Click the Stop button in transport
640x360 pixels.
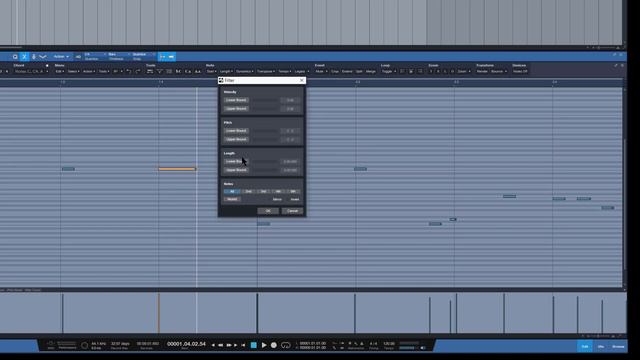(253, 345)
